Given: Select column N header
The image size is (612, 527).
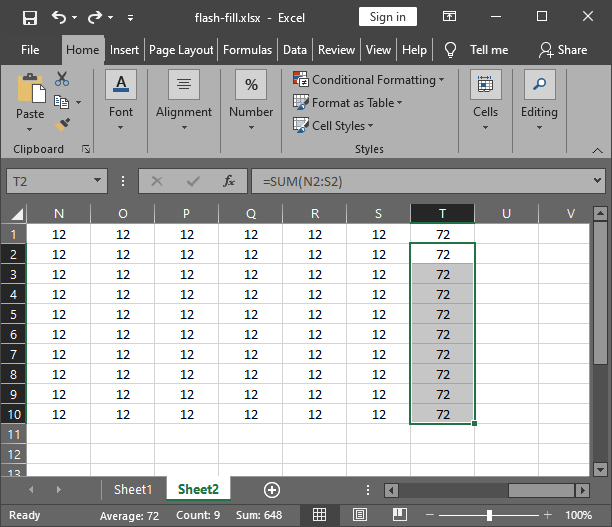Looking at the screenshot, I should coord(59,214).
